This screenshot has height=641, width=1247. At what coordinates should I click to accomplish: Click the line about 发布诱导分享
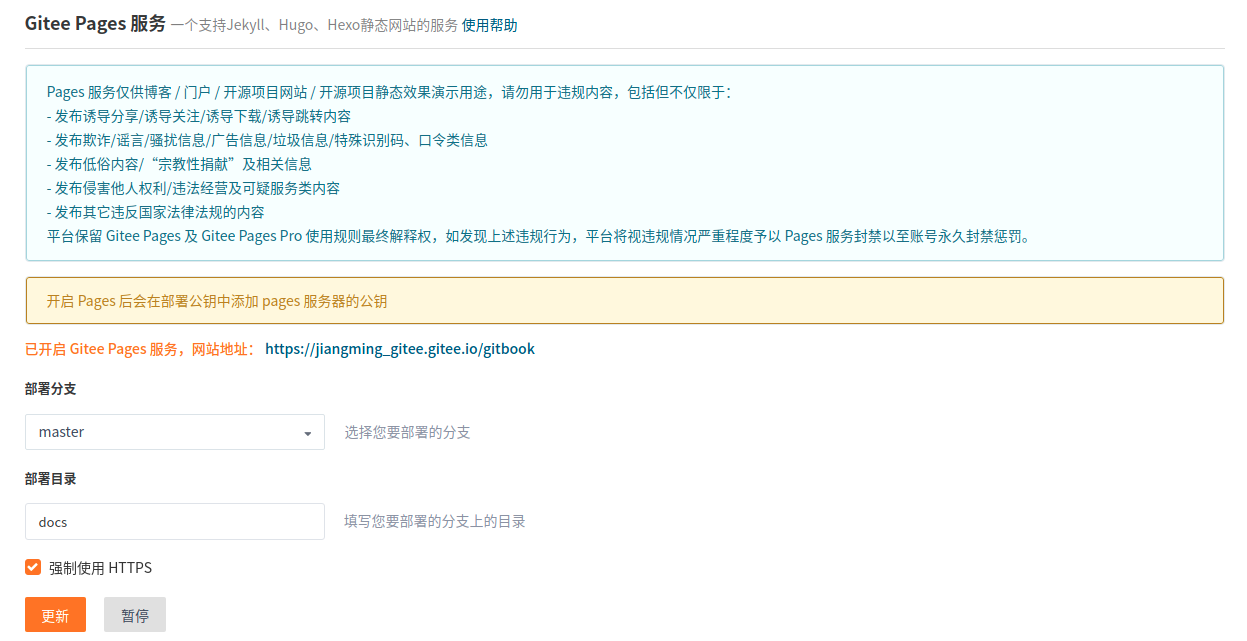pos(199,116)
